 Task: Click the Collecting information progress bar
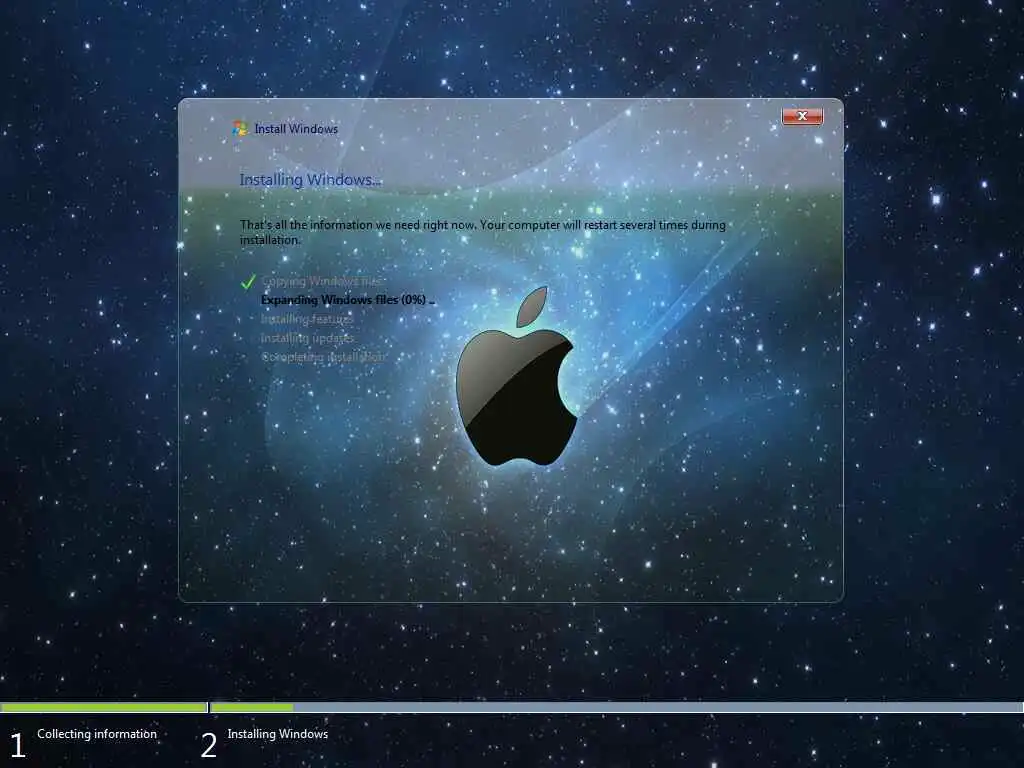(104, 707)
